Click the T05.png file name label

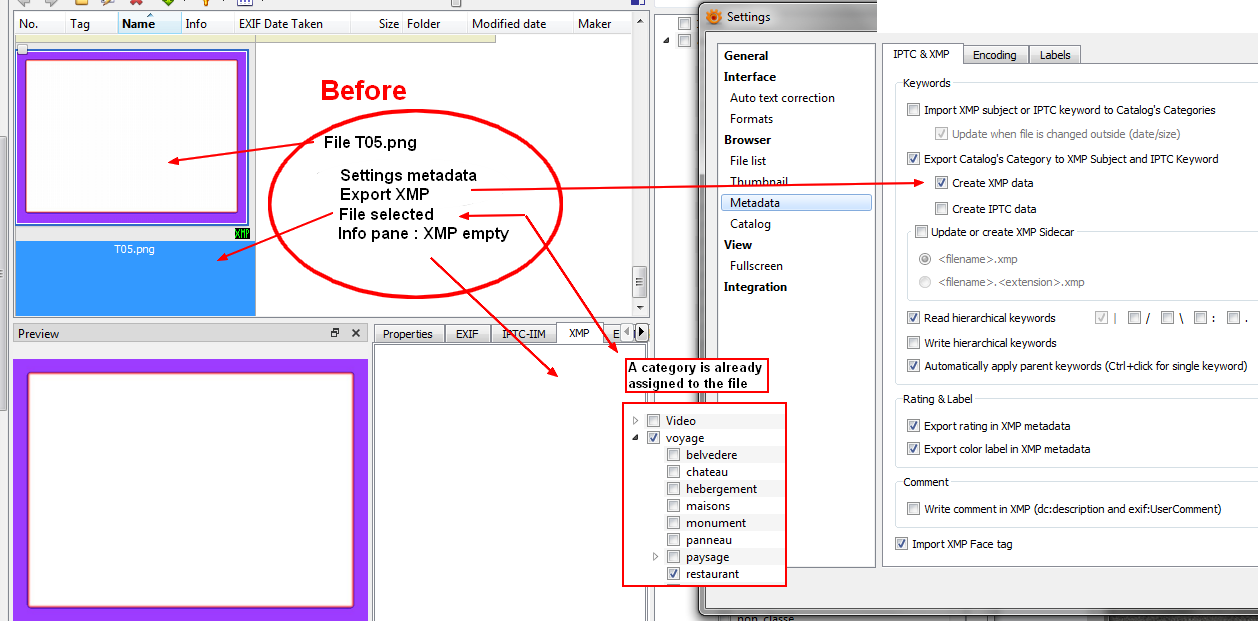(134, 249)
